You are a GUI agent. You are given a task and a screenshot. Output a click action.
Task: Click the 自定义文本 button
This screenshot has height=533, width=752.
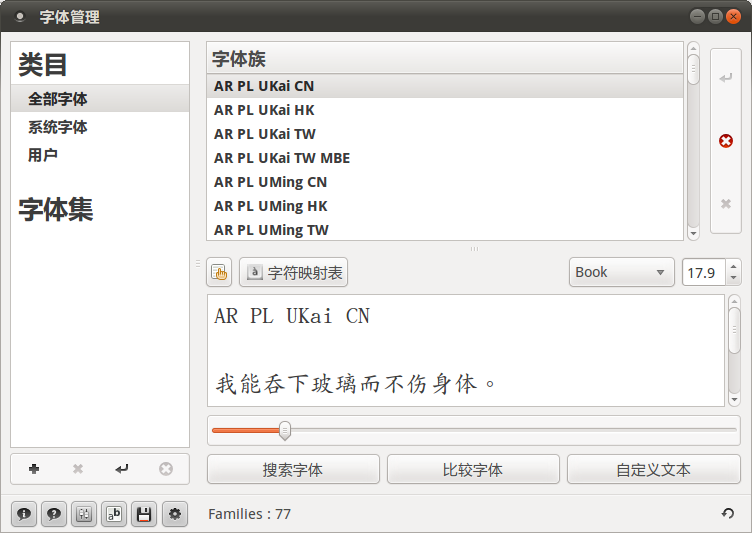point(654,469)
